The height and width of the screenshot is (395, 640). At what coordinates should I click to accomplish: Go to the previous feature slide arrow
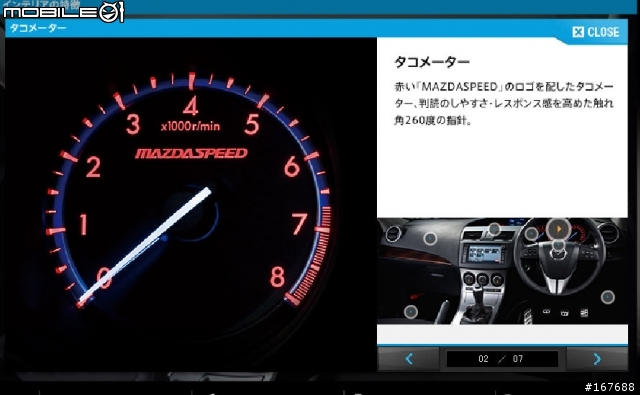(x=409, y=359)
